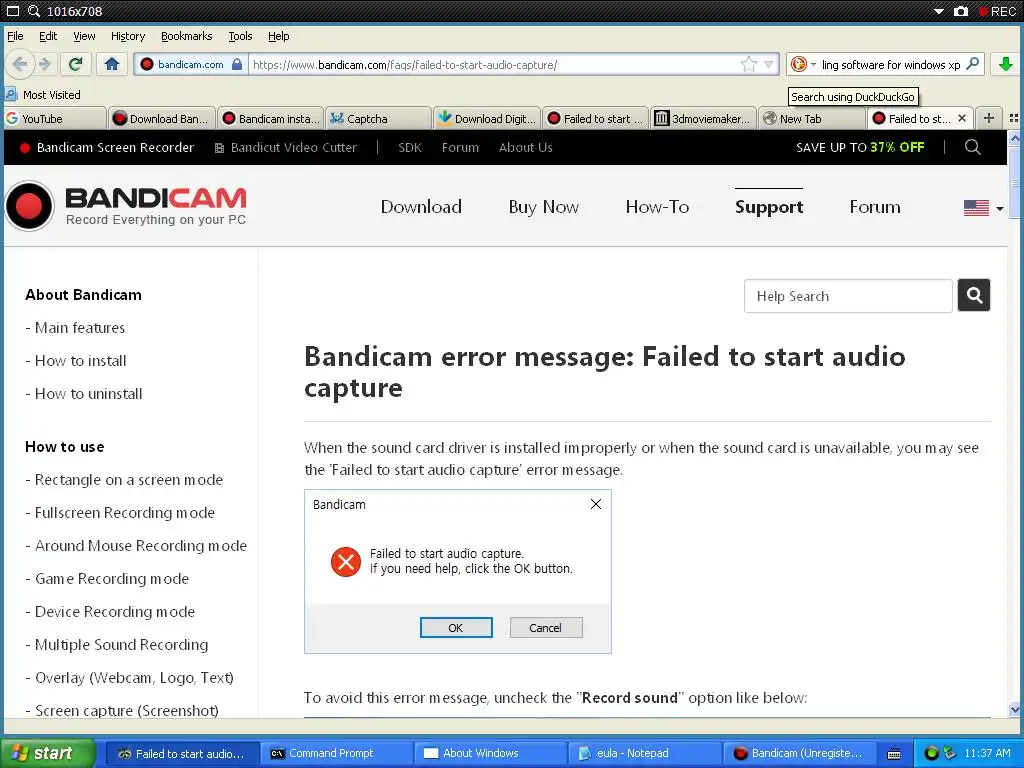The width and height of the screenshot is (1024, 768).
Task: Click the SAVE UP TO 37% OFF promo
Action: click(x=860, y=148)
